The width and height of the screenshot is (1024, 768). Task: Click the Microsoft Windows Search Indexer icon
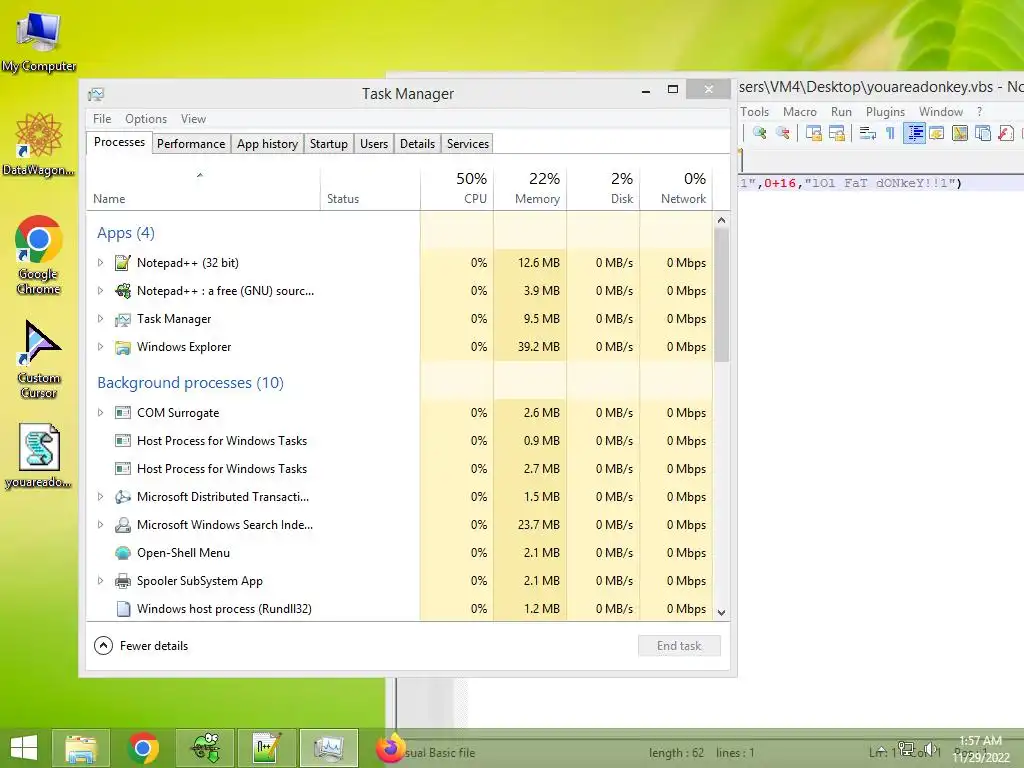[x=123, y=525]
